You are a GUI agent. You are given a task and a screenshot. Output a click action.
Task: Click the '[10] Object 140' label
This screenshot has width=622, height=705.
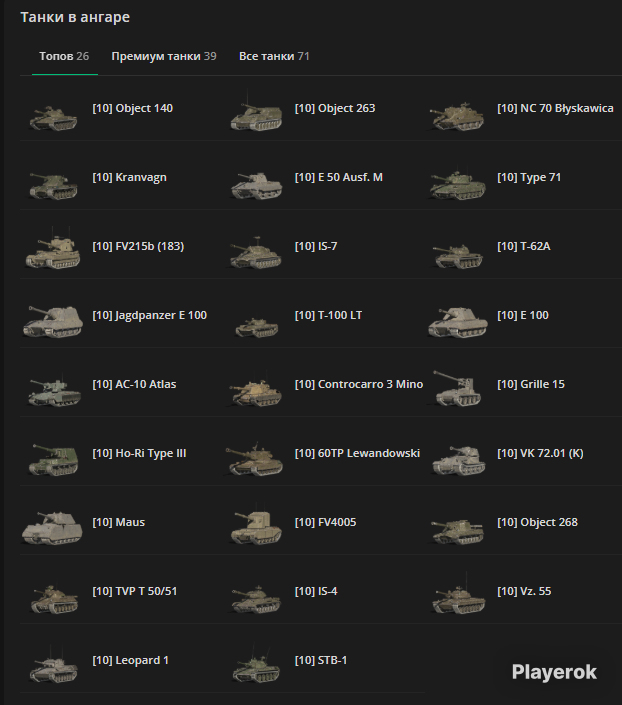pyautogui.click(x=133, y=108)
